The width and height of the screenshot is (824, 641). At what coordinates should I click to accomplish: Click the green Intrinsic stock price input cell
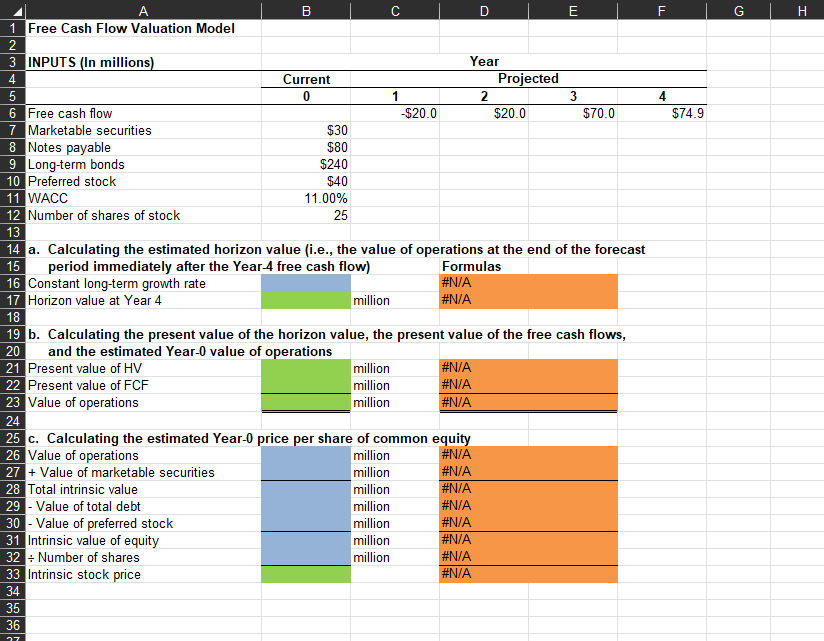(306, 574)
